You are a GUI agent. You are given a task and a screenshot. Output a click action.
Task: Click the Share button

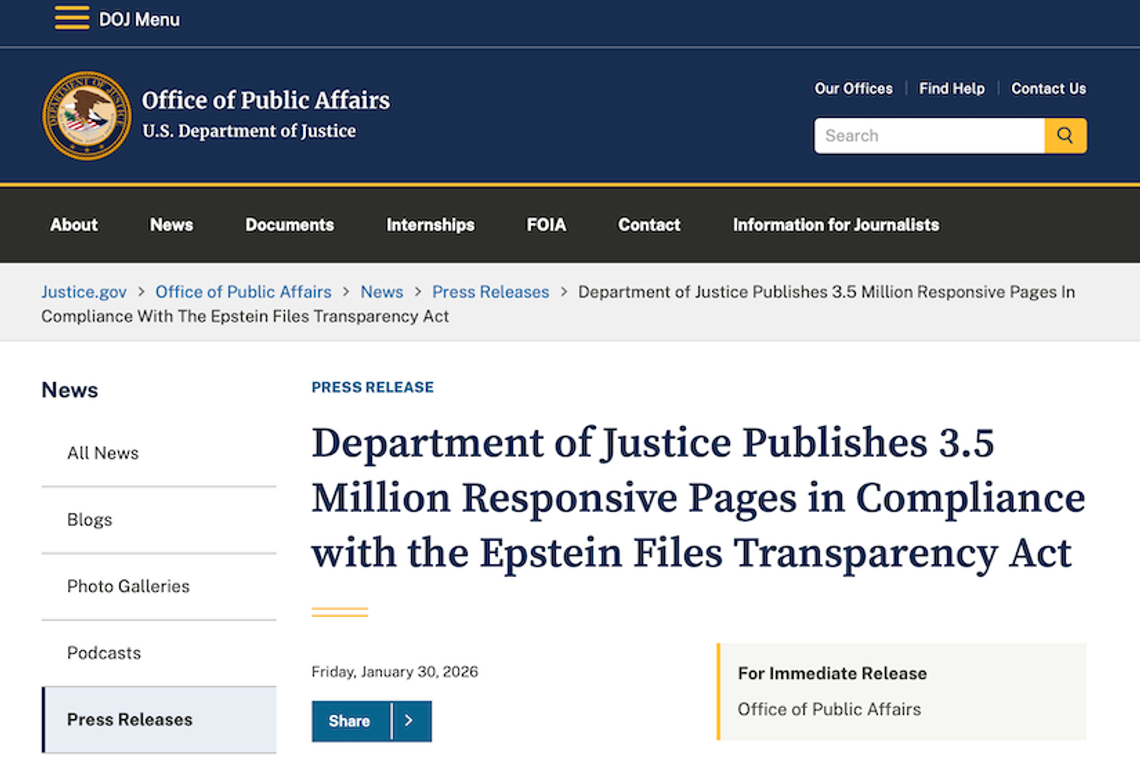click(349, 721)
